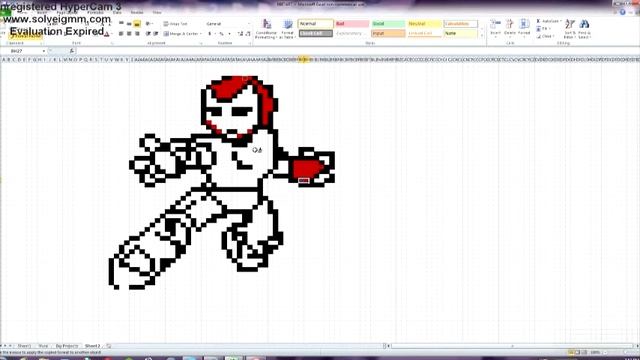This screenshot has width=640, height=360.
Task: Open the Data tab
Action: click(x=118, y=13)
